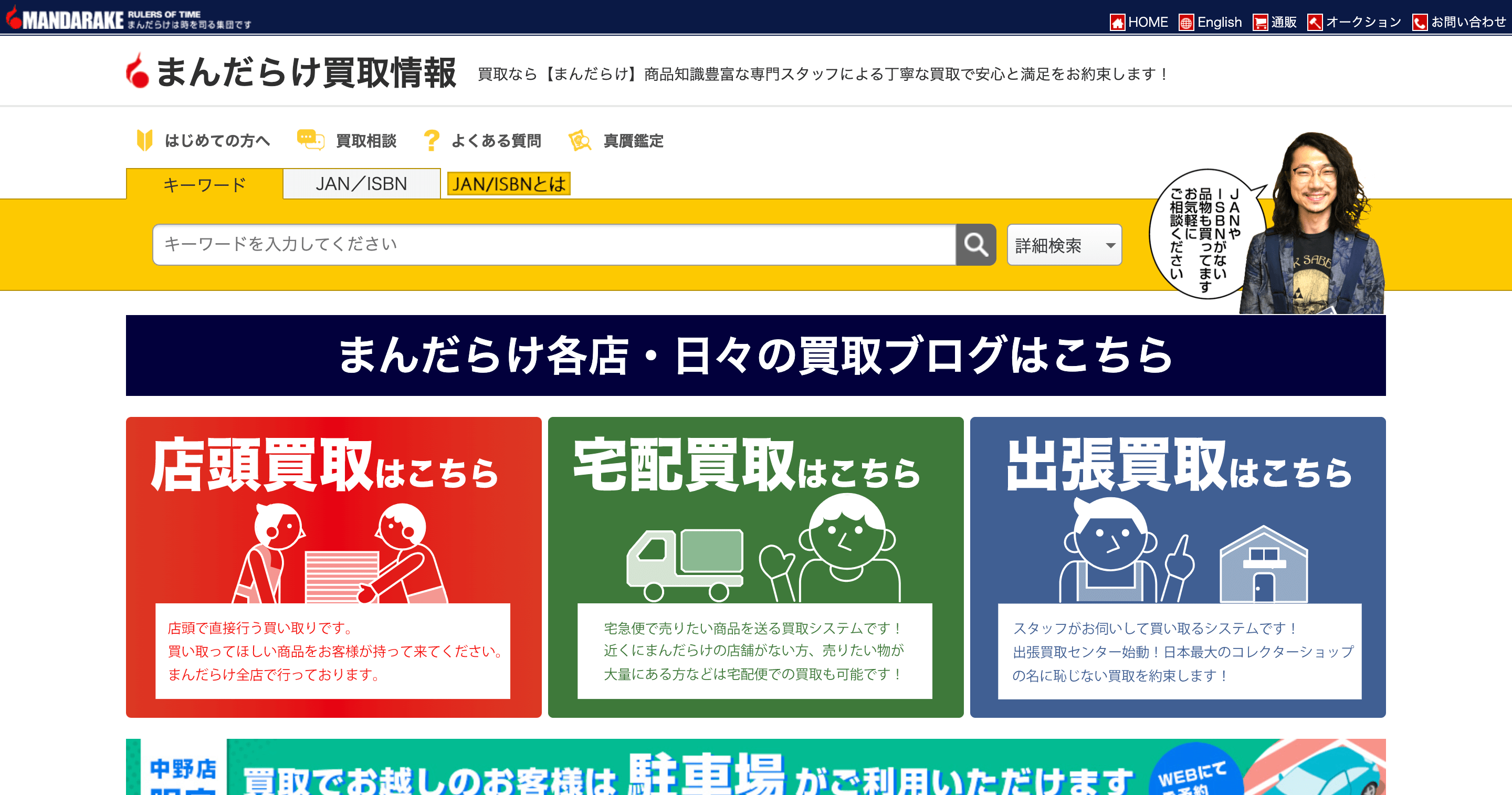Click the yellow question mark icon
Screen dimensions: 1512x795
coord(432,140)
